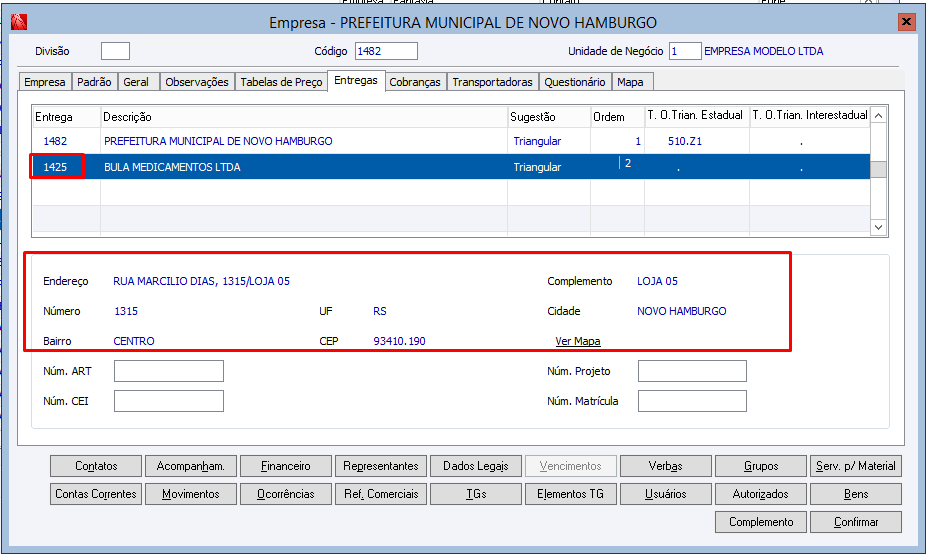Close the Empresa dialog window
The height and width of the screenshot is (554, 927).
pyautogui.click(x=906, y=22)
